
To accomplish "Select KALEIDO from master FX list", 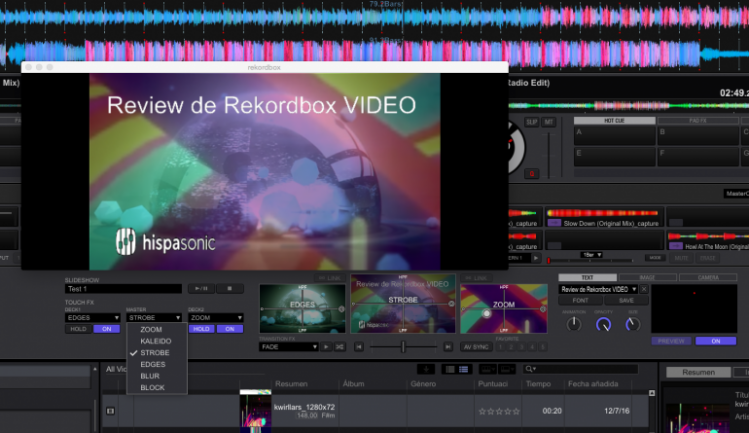I will (x=157, y=341).
